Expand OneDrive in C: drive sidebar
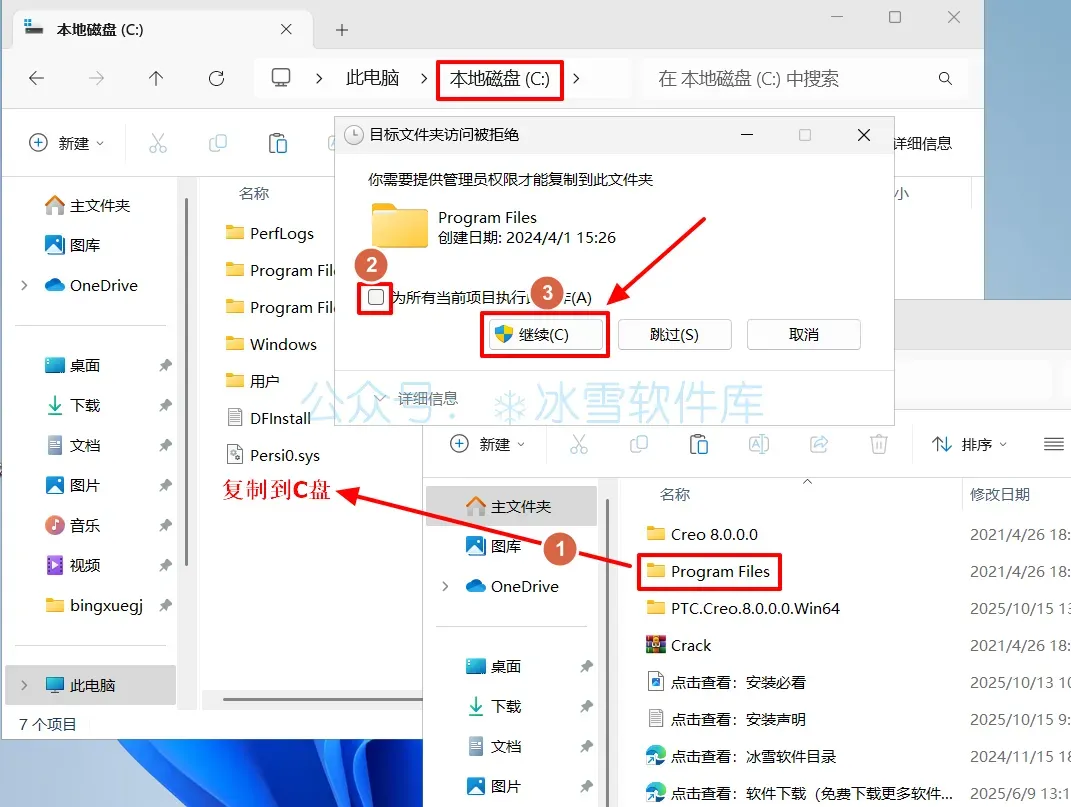The height and width of the screenshot is (807, 1071). 24,285
